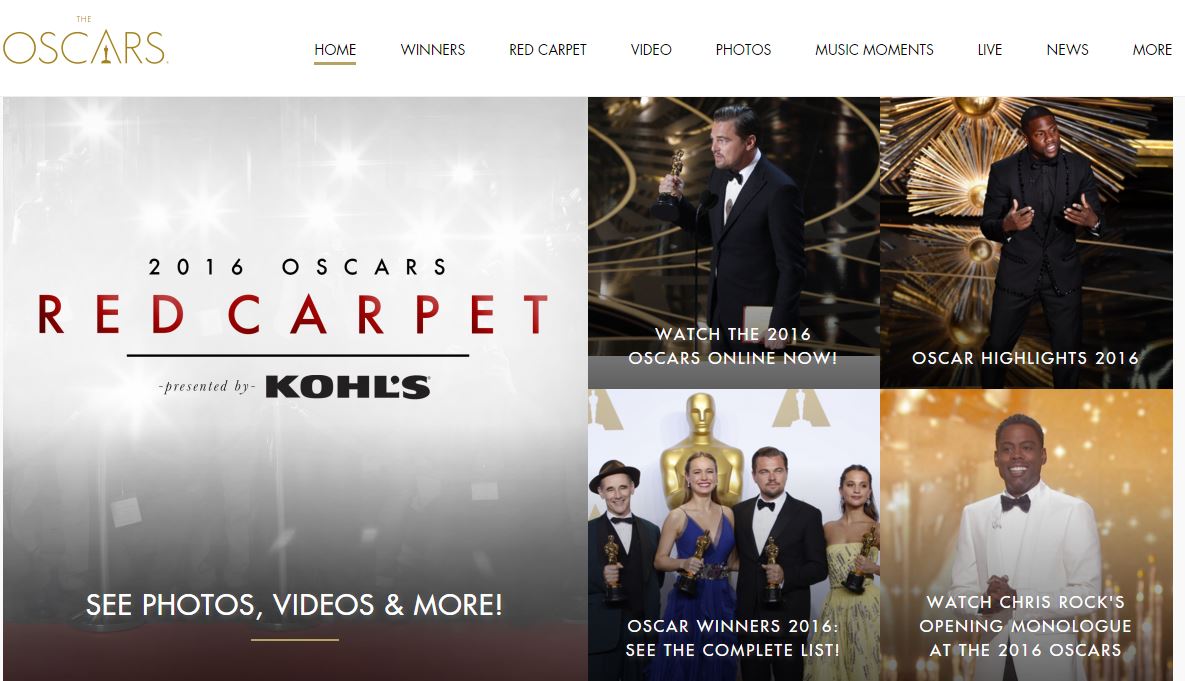This screenshot has width=1185, height=681.
Task: Open Oscar Winners 2016 complete list tile
Action: (x=733, y=535)
